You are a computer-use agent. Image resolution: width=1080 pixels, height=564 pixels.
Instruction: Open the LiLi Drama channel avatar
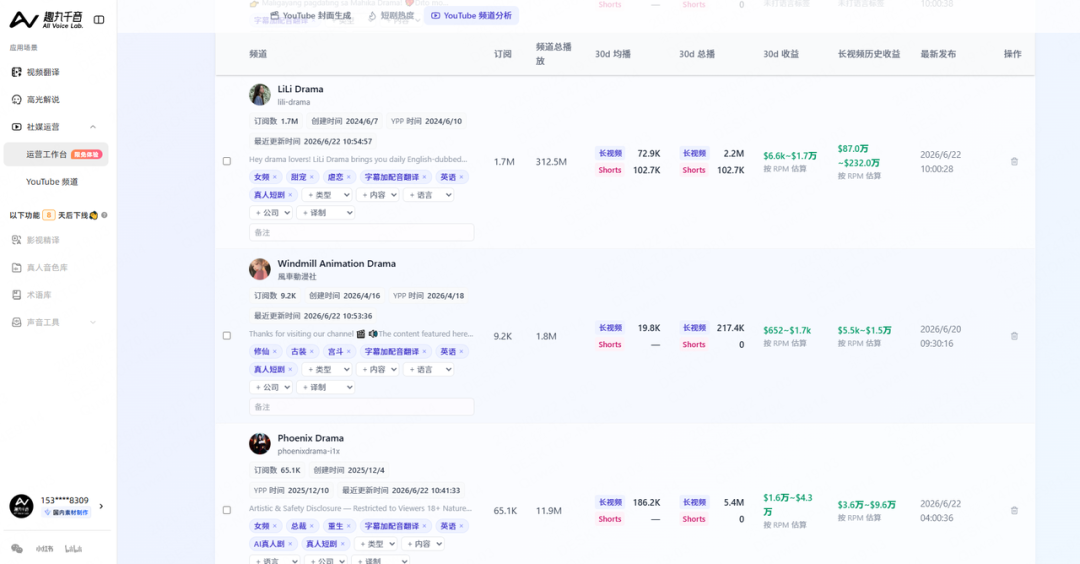tap(260, 95)
